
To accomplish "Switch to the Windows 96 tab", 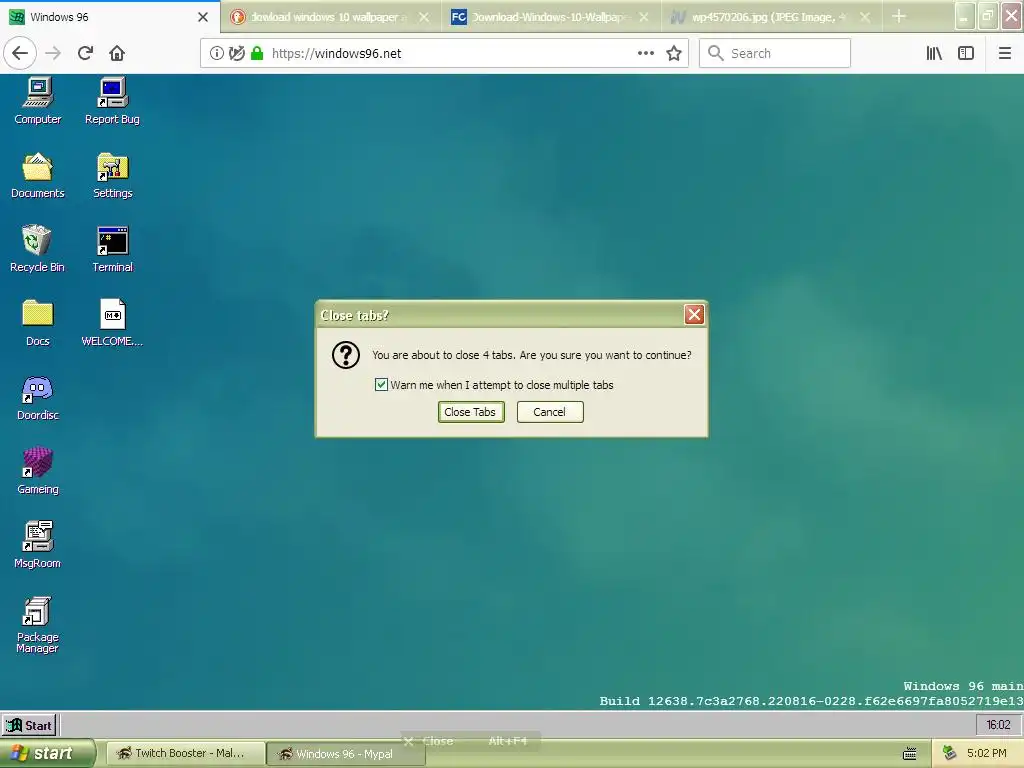I will [x=108, y=17].
